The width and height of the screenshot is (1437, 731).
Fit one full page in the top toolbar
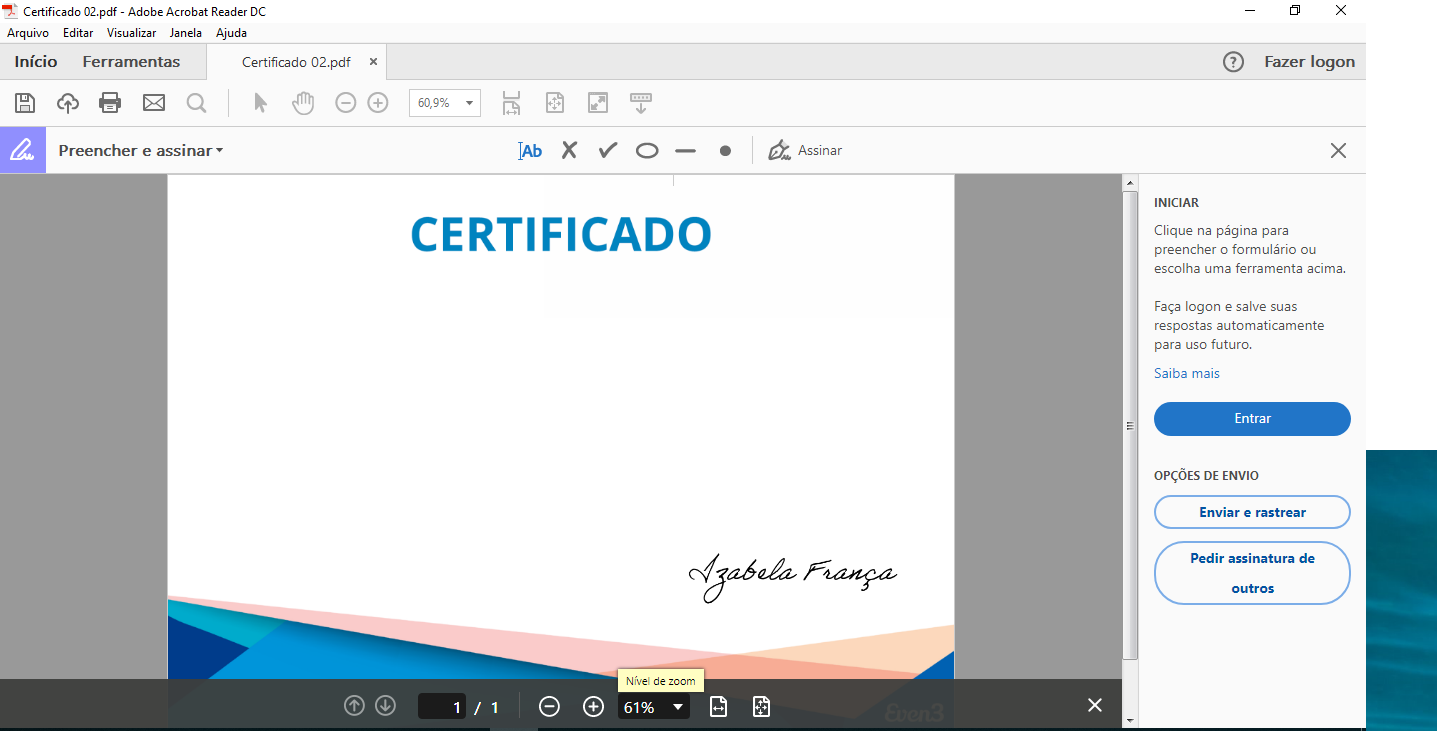coord(555,102)
